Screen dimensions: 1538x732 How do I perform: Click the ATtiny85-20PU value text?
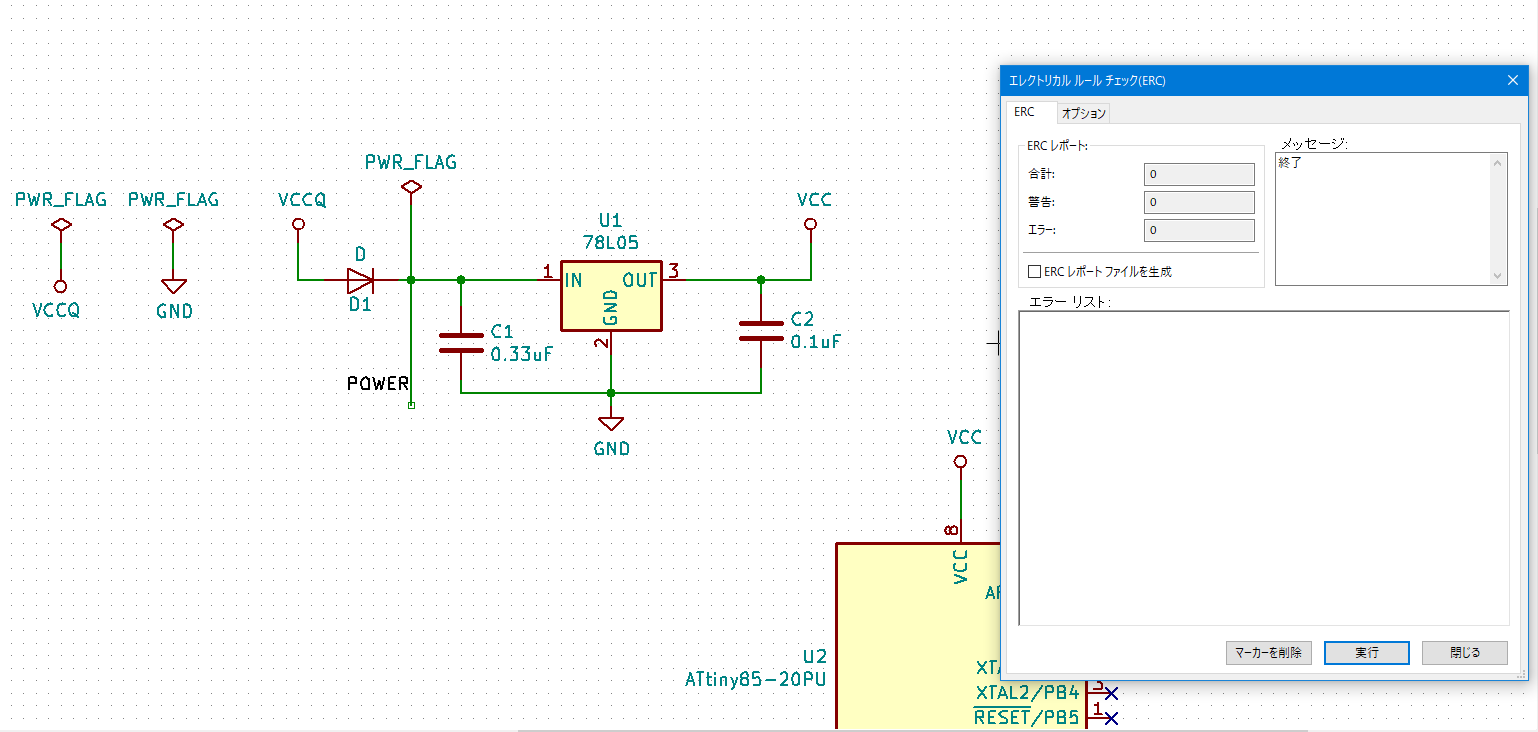(757, 680)
